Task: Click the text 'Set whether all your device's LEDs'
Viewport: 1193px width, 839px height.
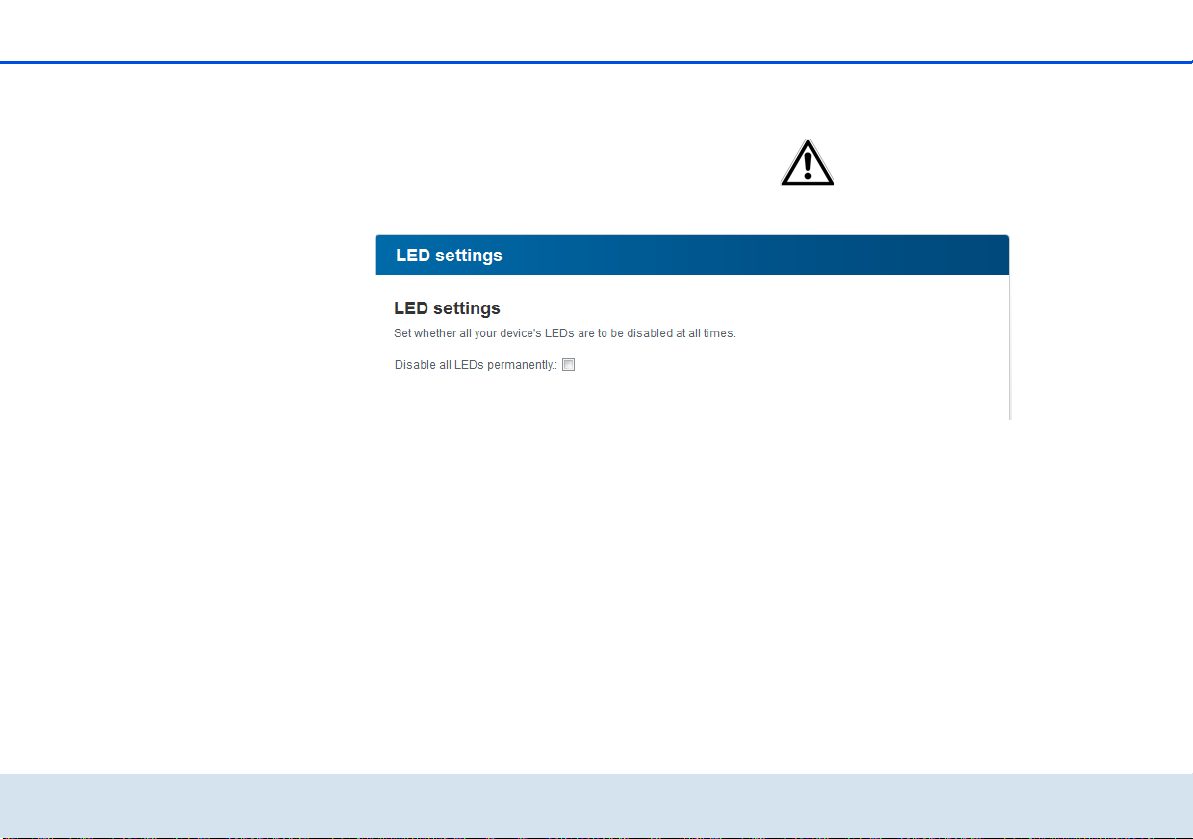Action: point(484,333)
